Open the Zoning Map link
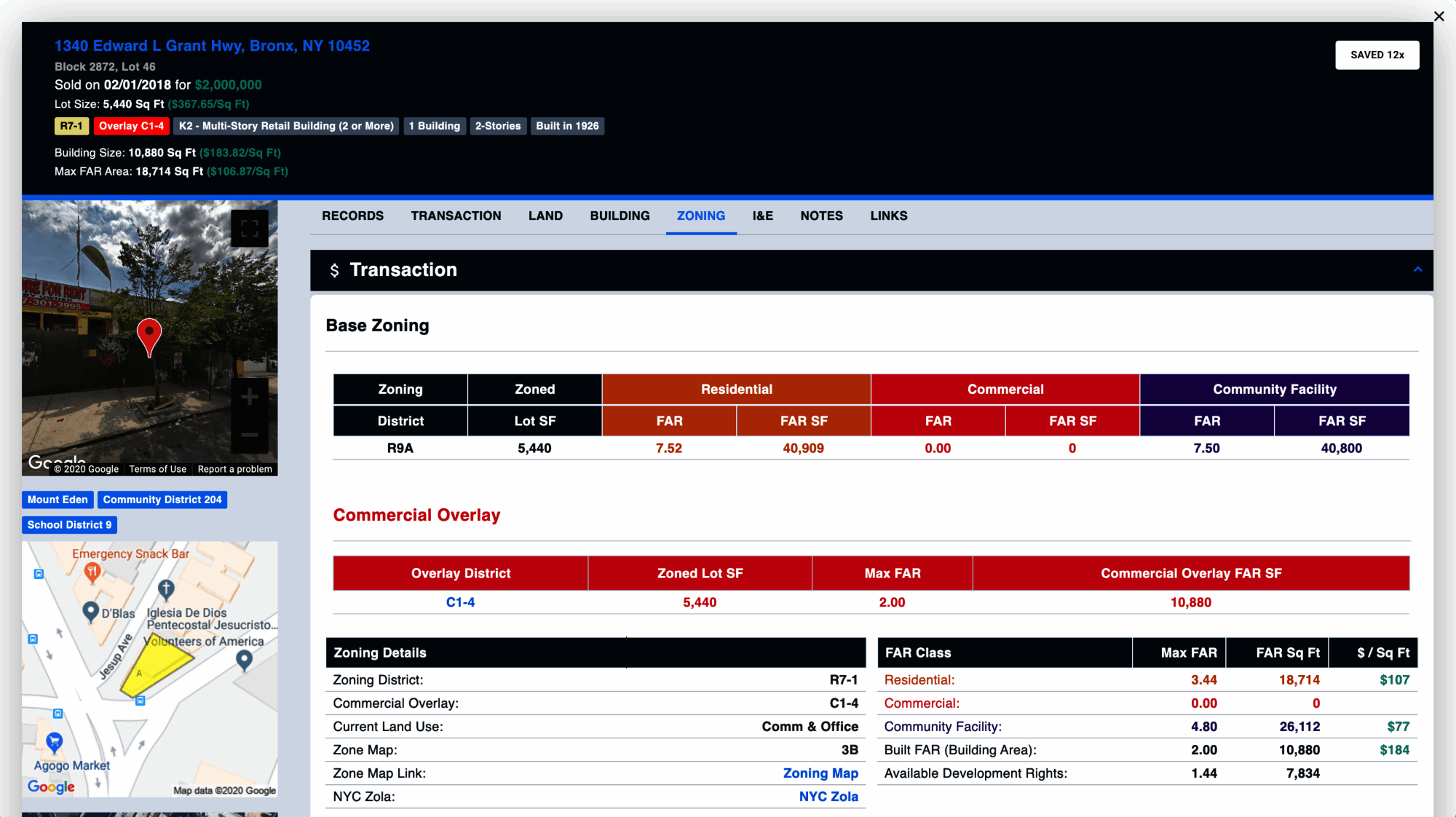 [x=820, y=773]
